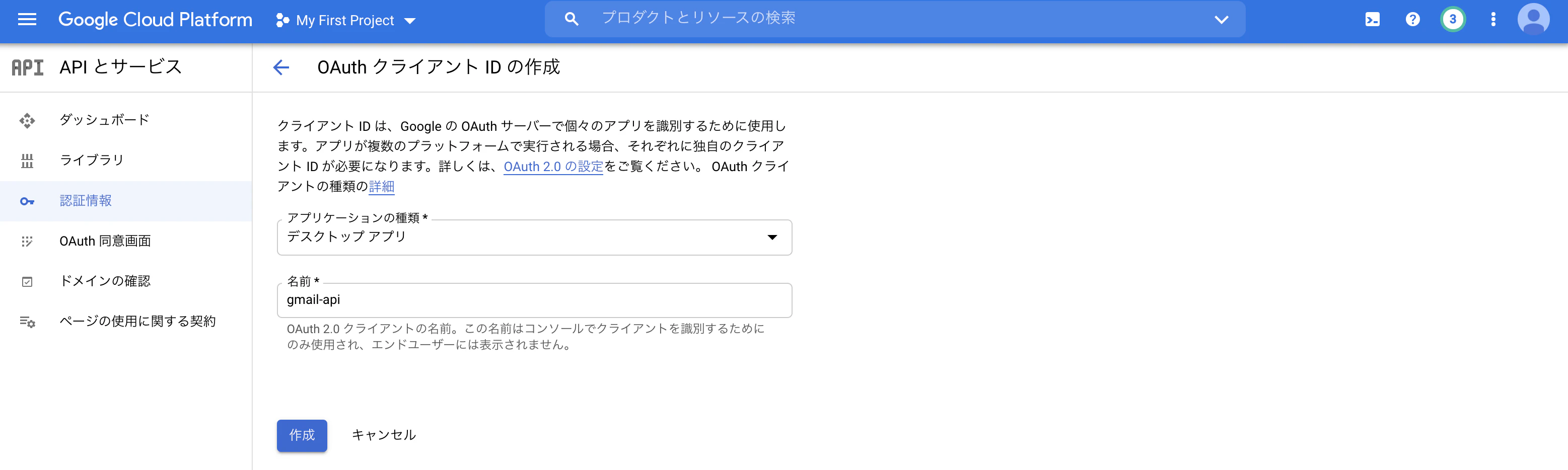Click the 名前 field containing gmail-api
The image size is (1568, 470).
pyautogui.click(x=534, y=300)
